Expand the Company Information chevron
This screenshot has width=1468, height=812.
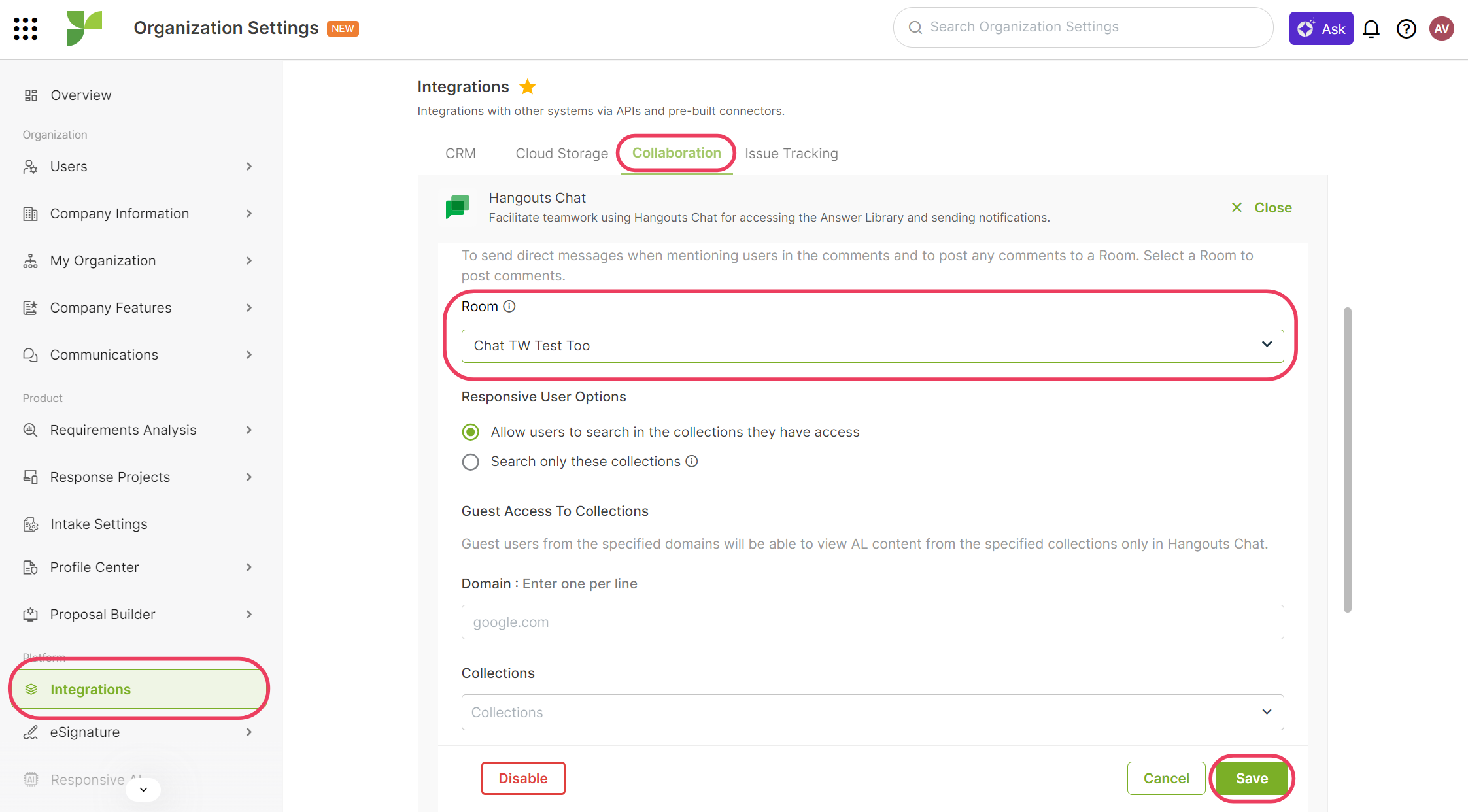[x=249, y=214]
